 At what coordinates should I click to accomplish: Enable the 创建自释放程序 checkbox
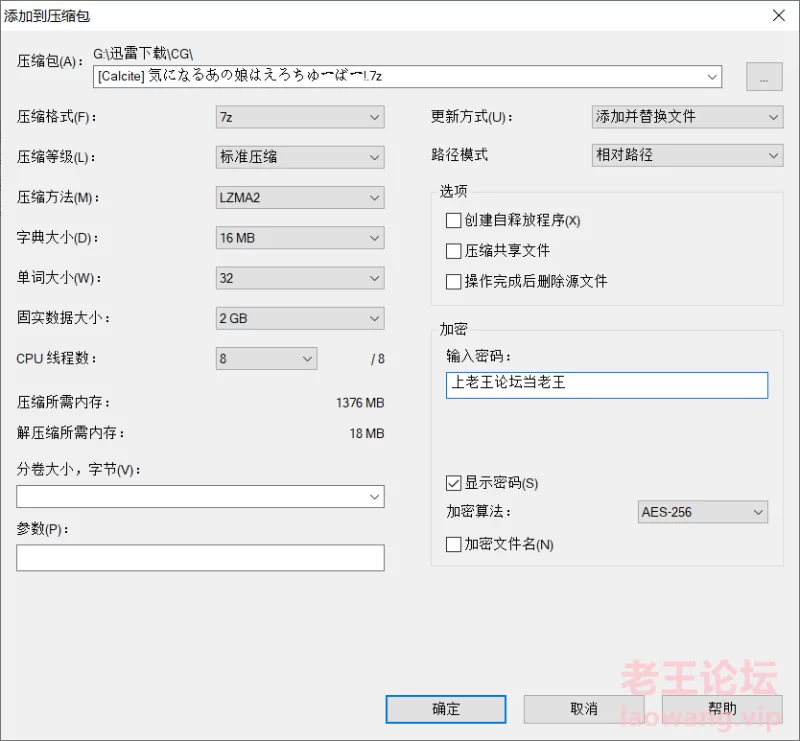[454, 220]
